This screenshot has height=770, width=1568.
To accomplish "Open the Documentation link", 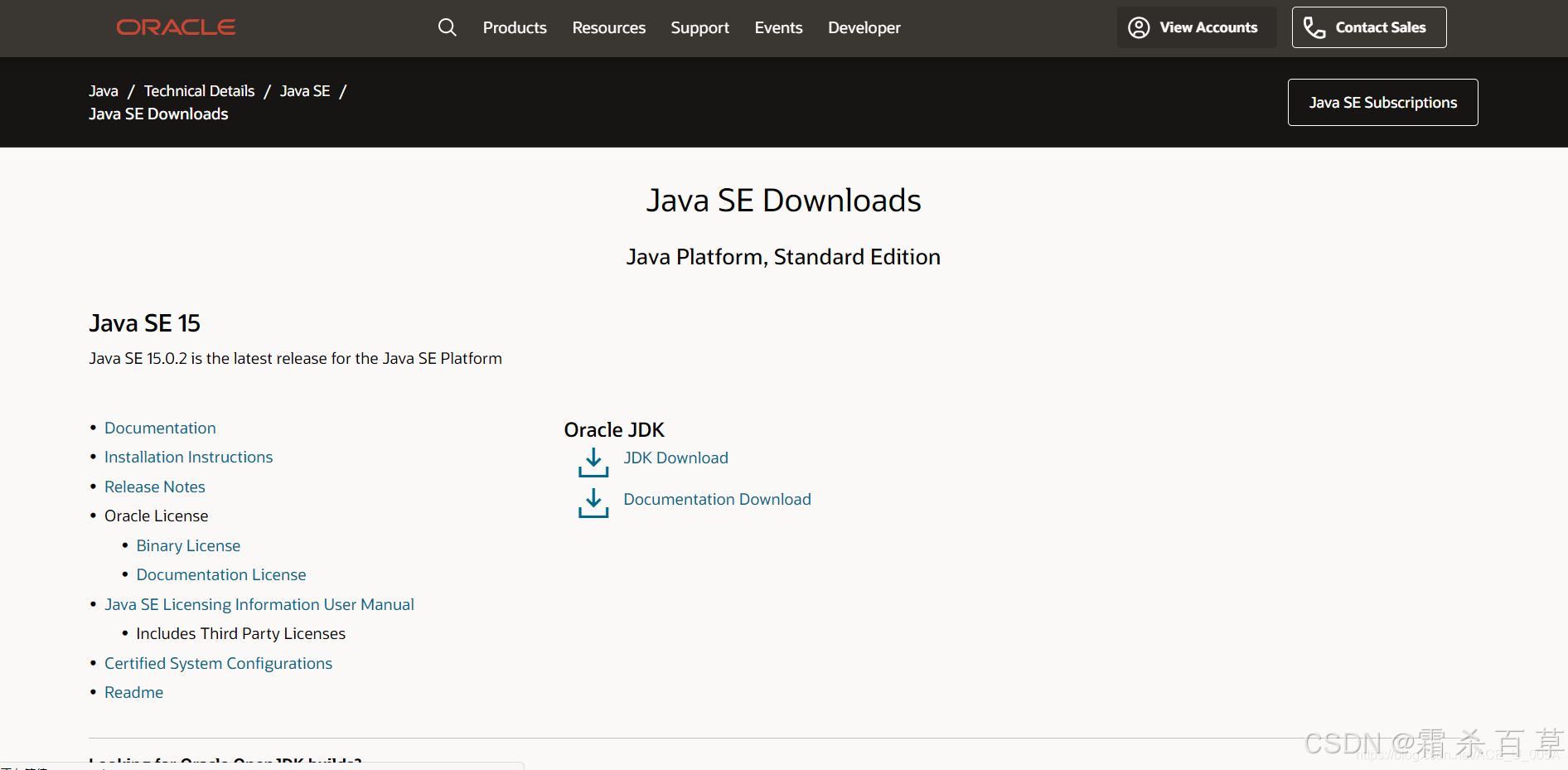I will (x=160, y=429).
